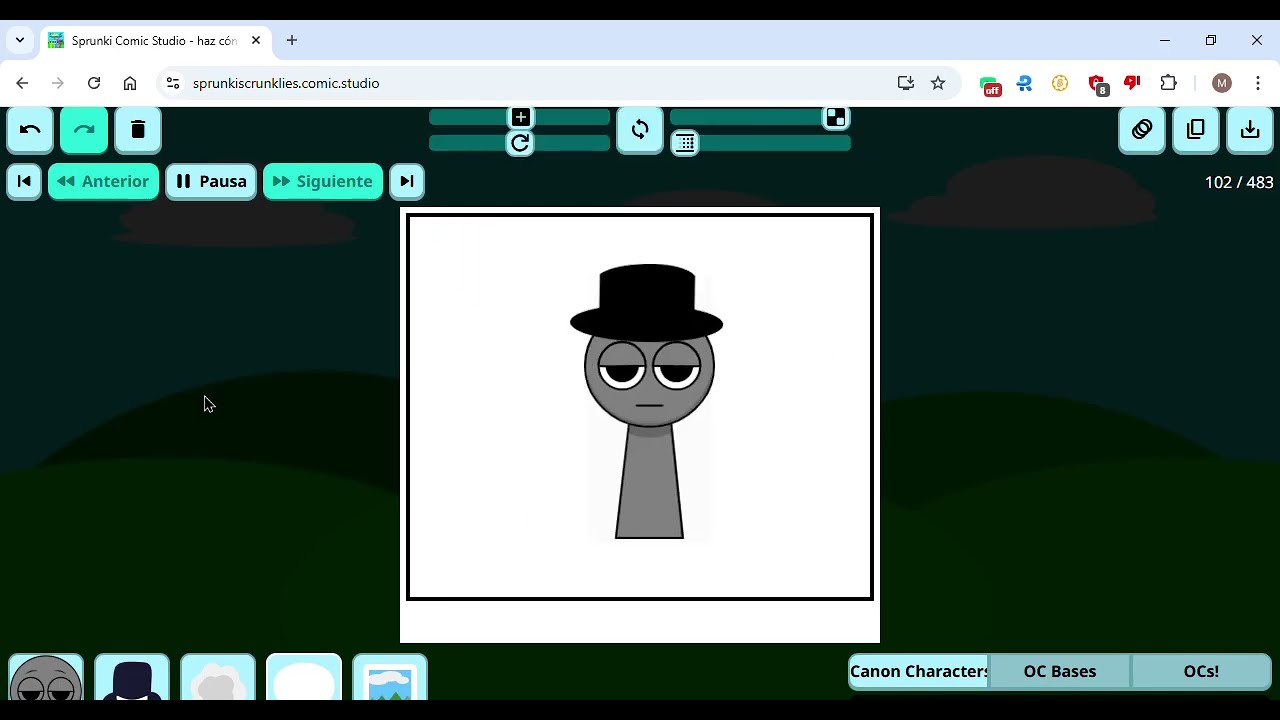
Task: Go forward in browser history
Action: click(58, 83)
